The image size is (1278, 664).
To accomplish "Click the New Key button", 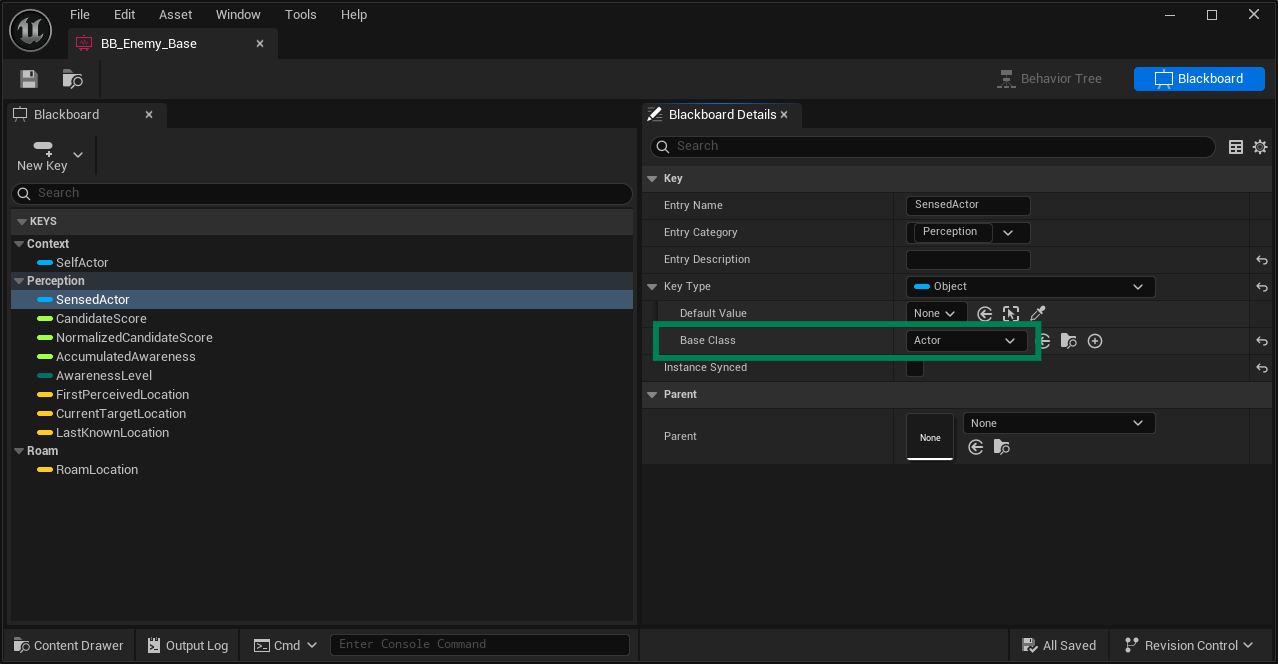I will [43, 156].
